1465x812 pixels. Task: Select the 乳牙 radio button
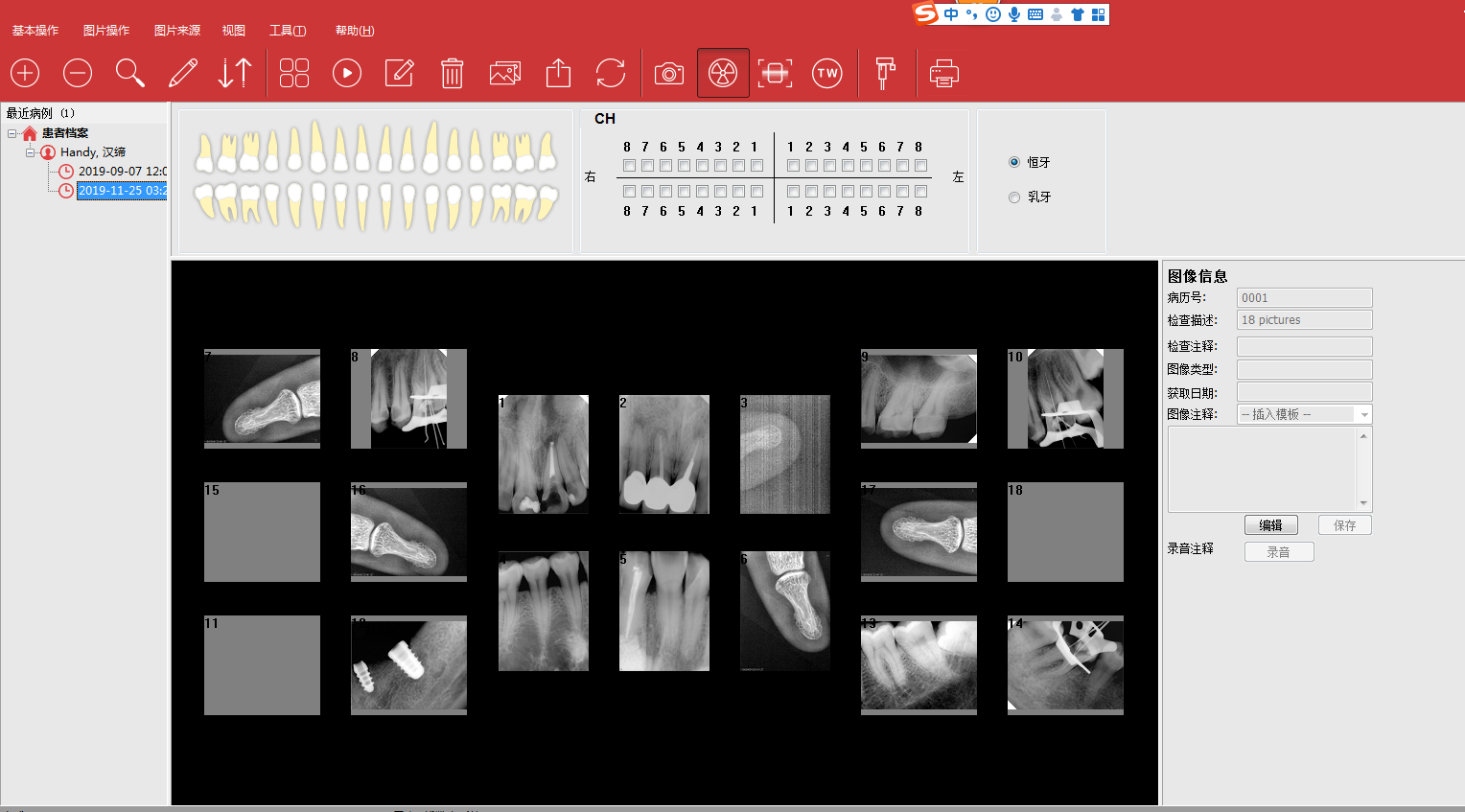pyautogui.click(x=1014, y=197)
